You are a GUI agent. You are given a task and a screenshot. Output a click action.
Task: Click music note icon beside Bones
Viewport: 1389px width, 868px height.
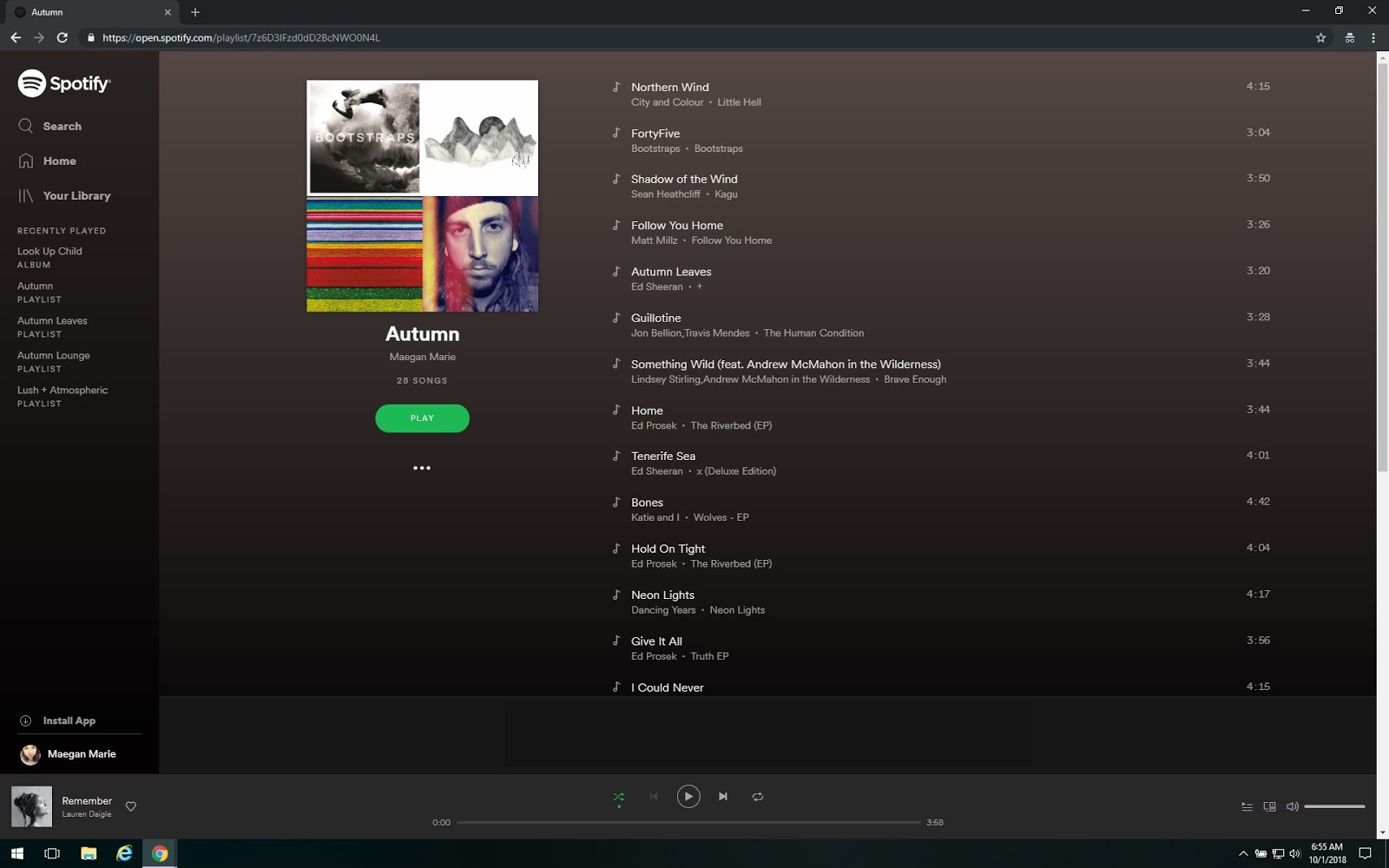click(x=616, y=502)
